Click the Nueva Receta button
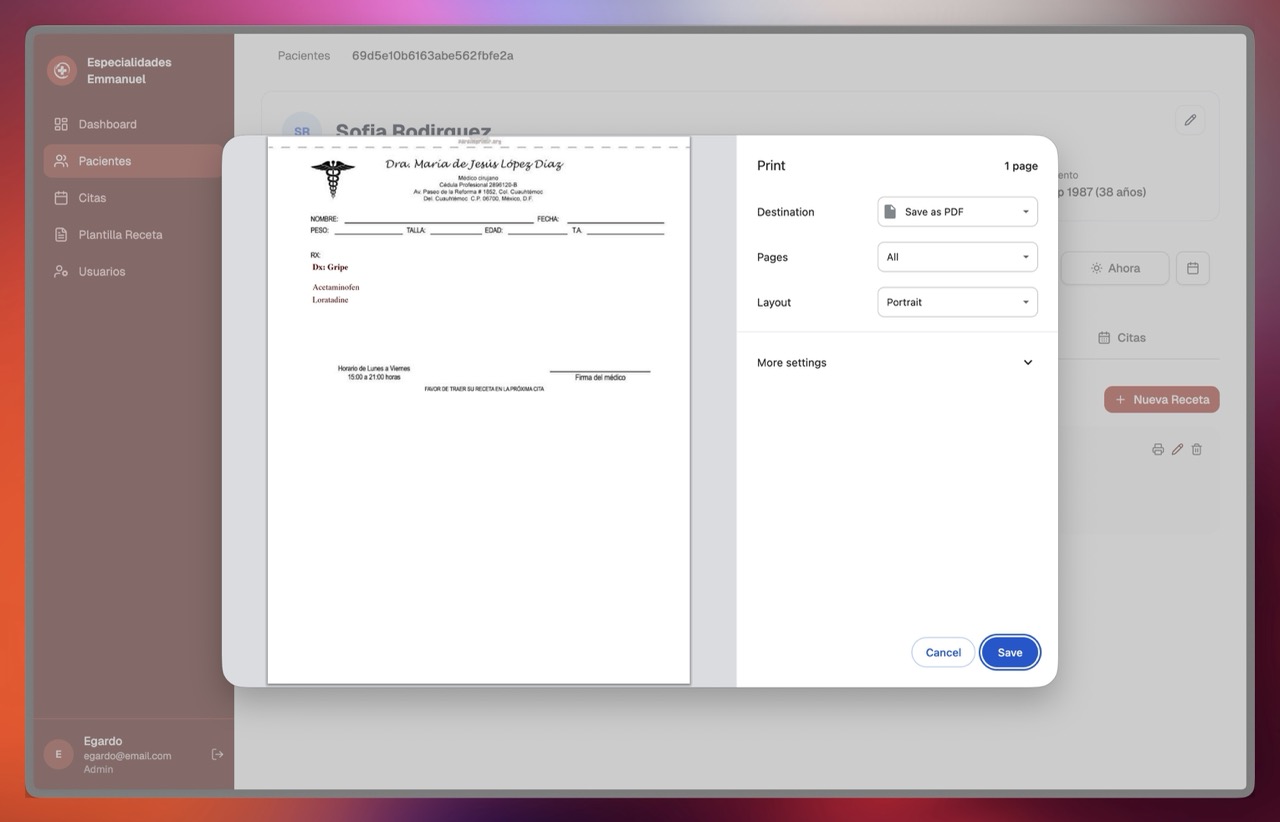This screenshot has width=1280, height=822. [x=1161, y=399]
